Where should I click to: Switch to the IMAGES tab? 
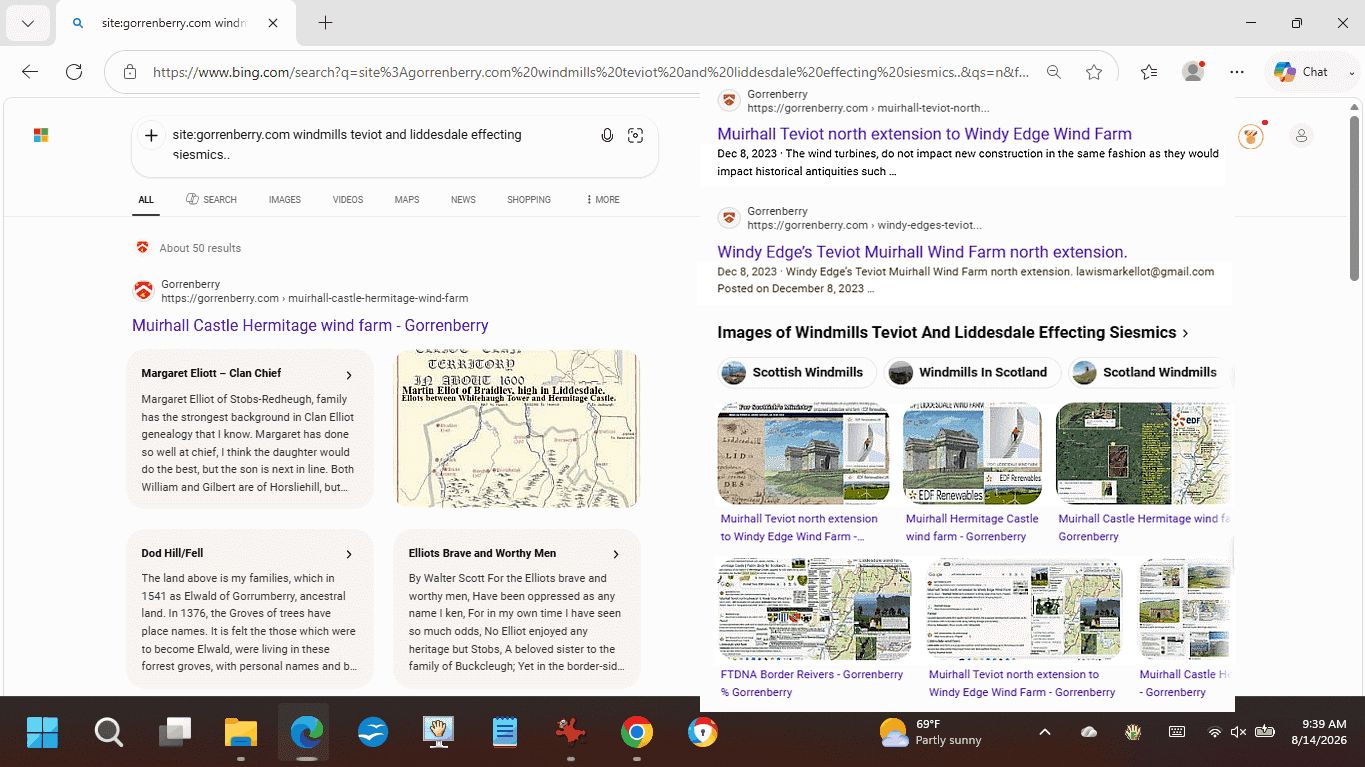coord(285,200)
